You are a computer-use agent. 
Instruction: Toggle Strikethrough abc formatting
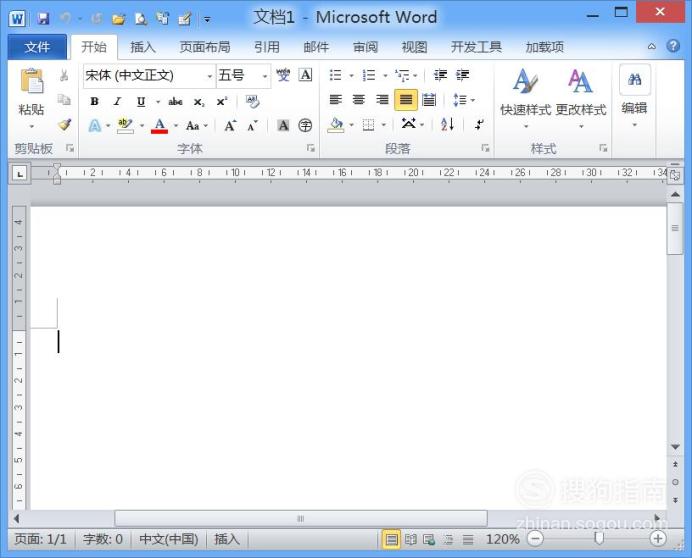point(175,102)
